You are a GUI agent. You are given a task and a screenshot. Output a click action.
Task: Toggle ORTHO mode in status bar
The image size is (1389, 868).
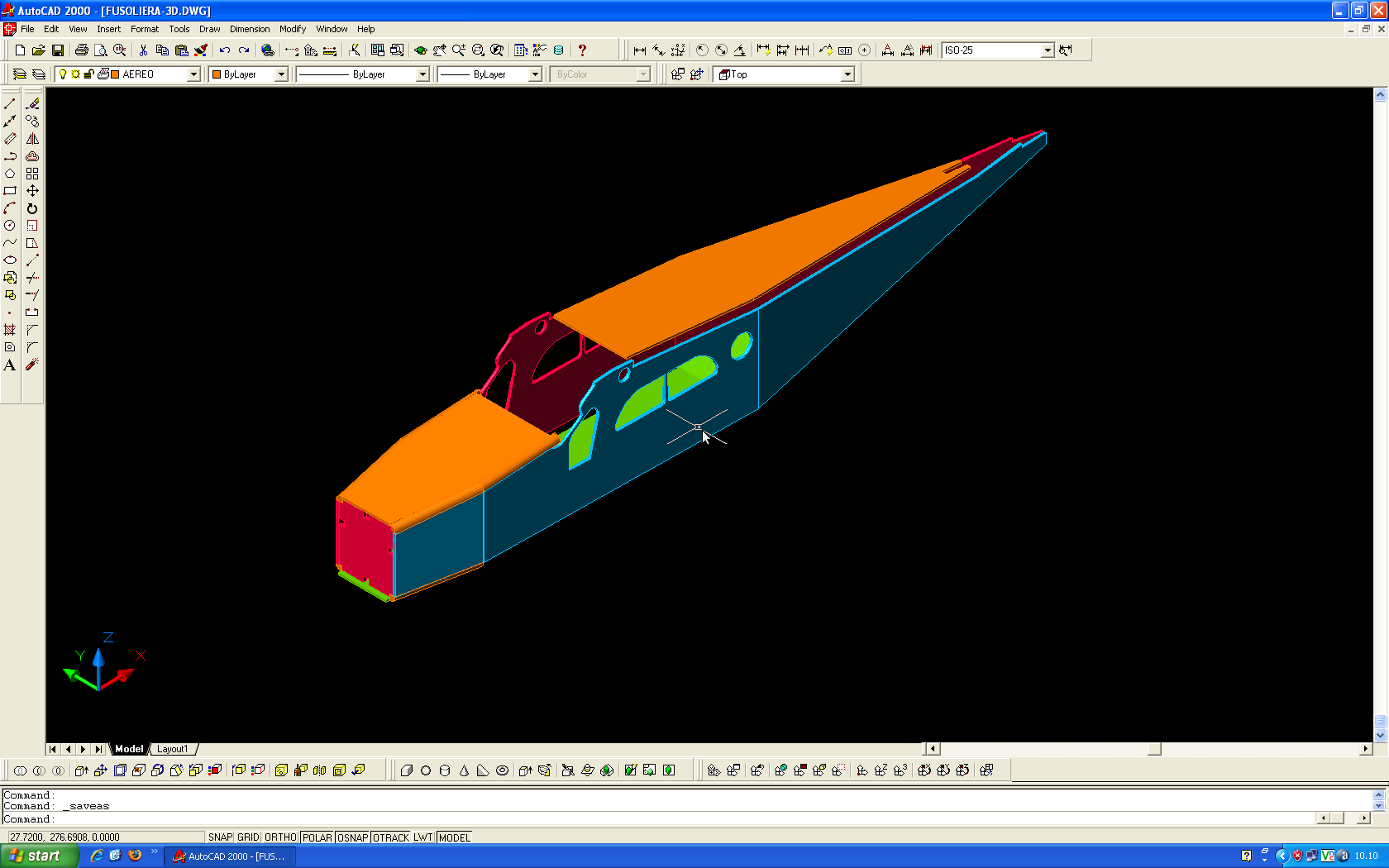280,837
